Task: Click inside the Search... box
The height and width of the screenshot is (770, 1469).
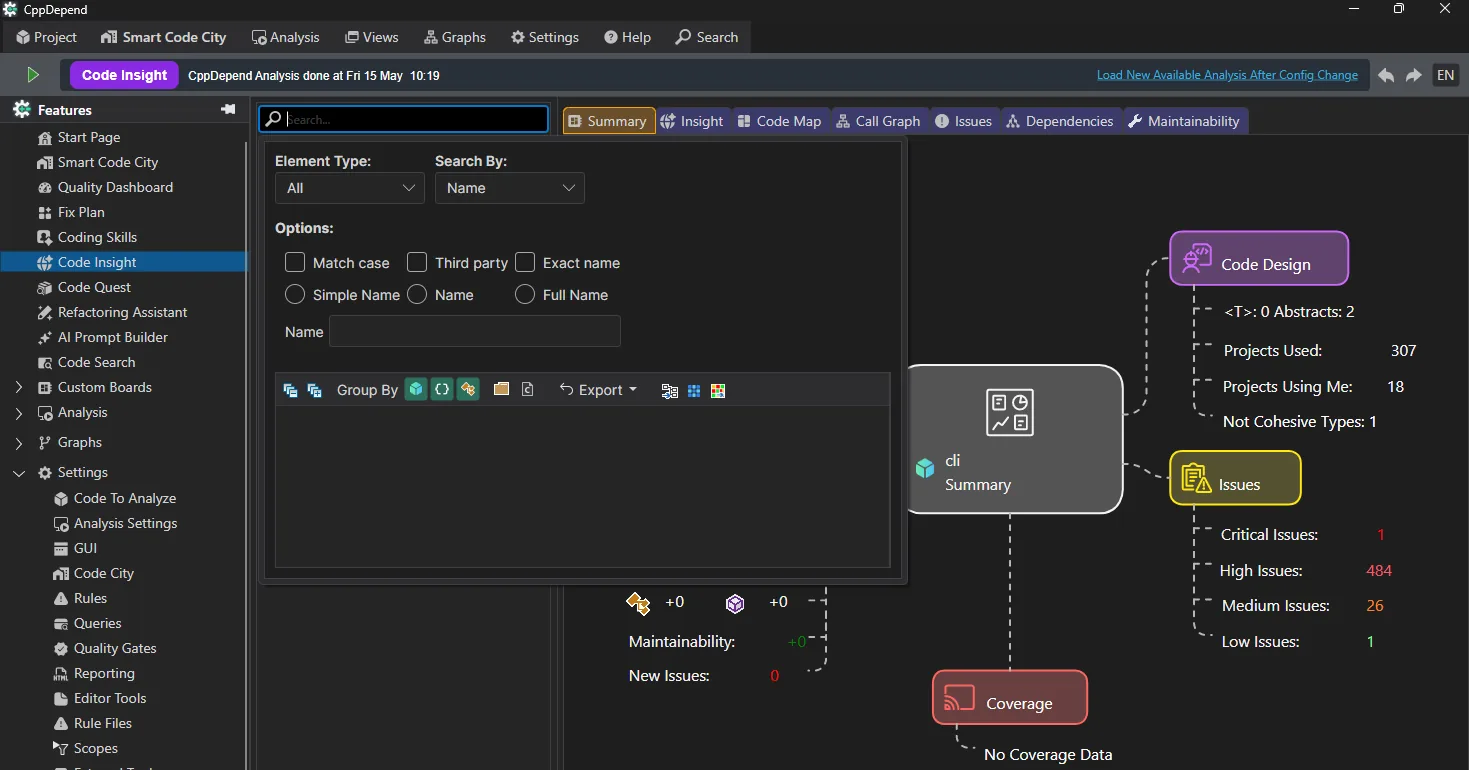Action: click(404, 119)
